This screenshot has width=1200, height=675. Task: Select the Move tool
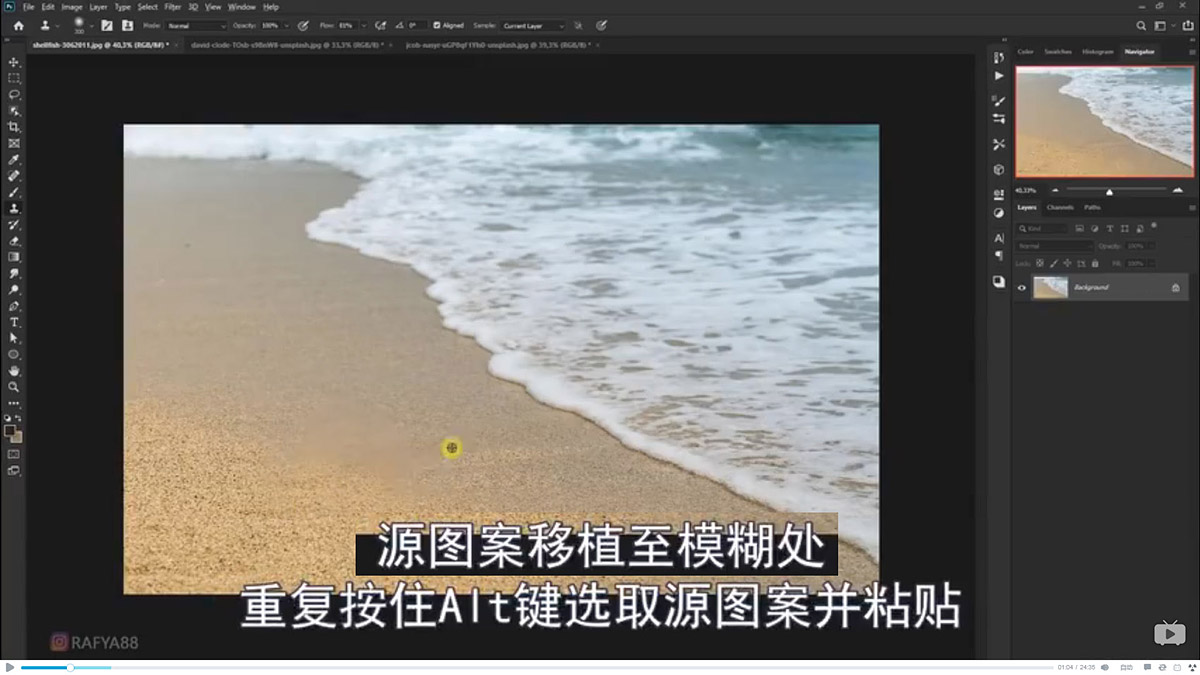[x=14, y=61]
